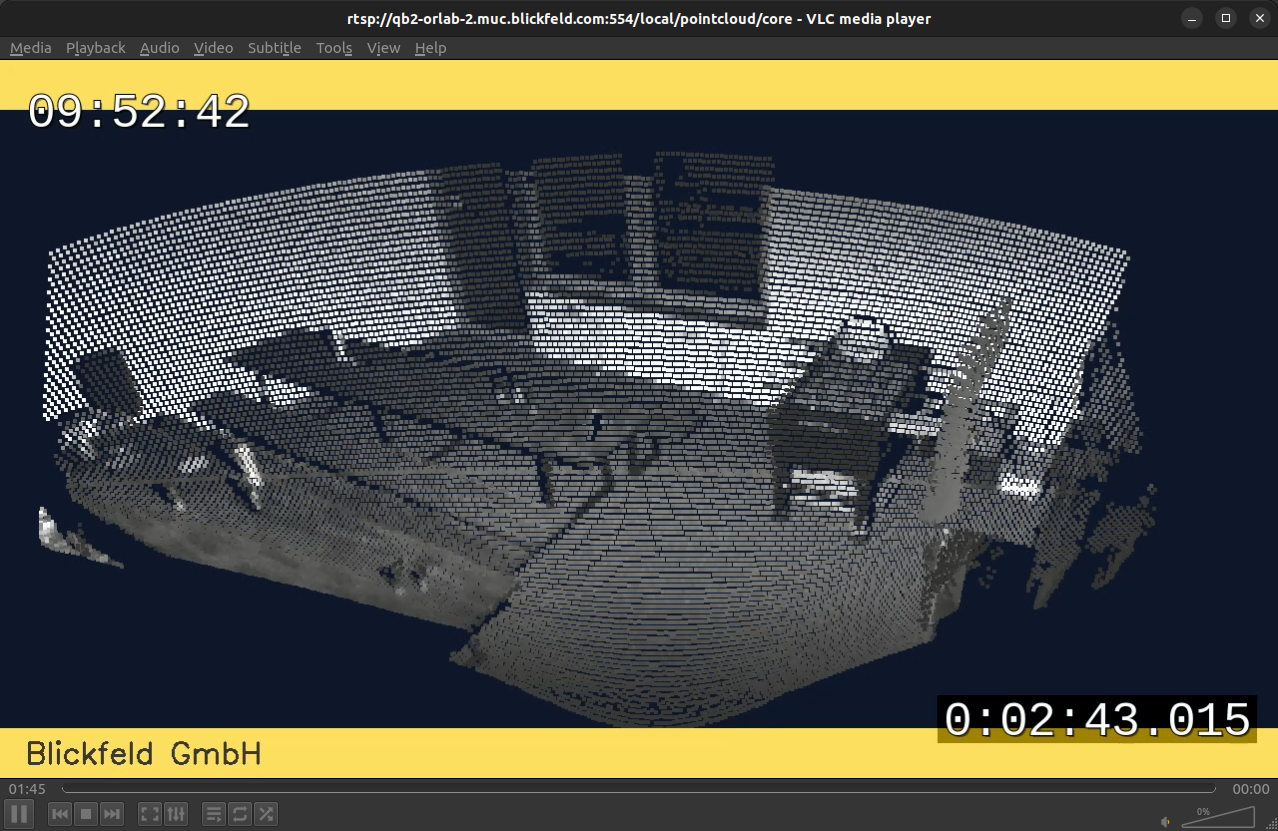Expand the Audio menu
Viewport: 1278px width, 831px height.
tap(159, 48)
